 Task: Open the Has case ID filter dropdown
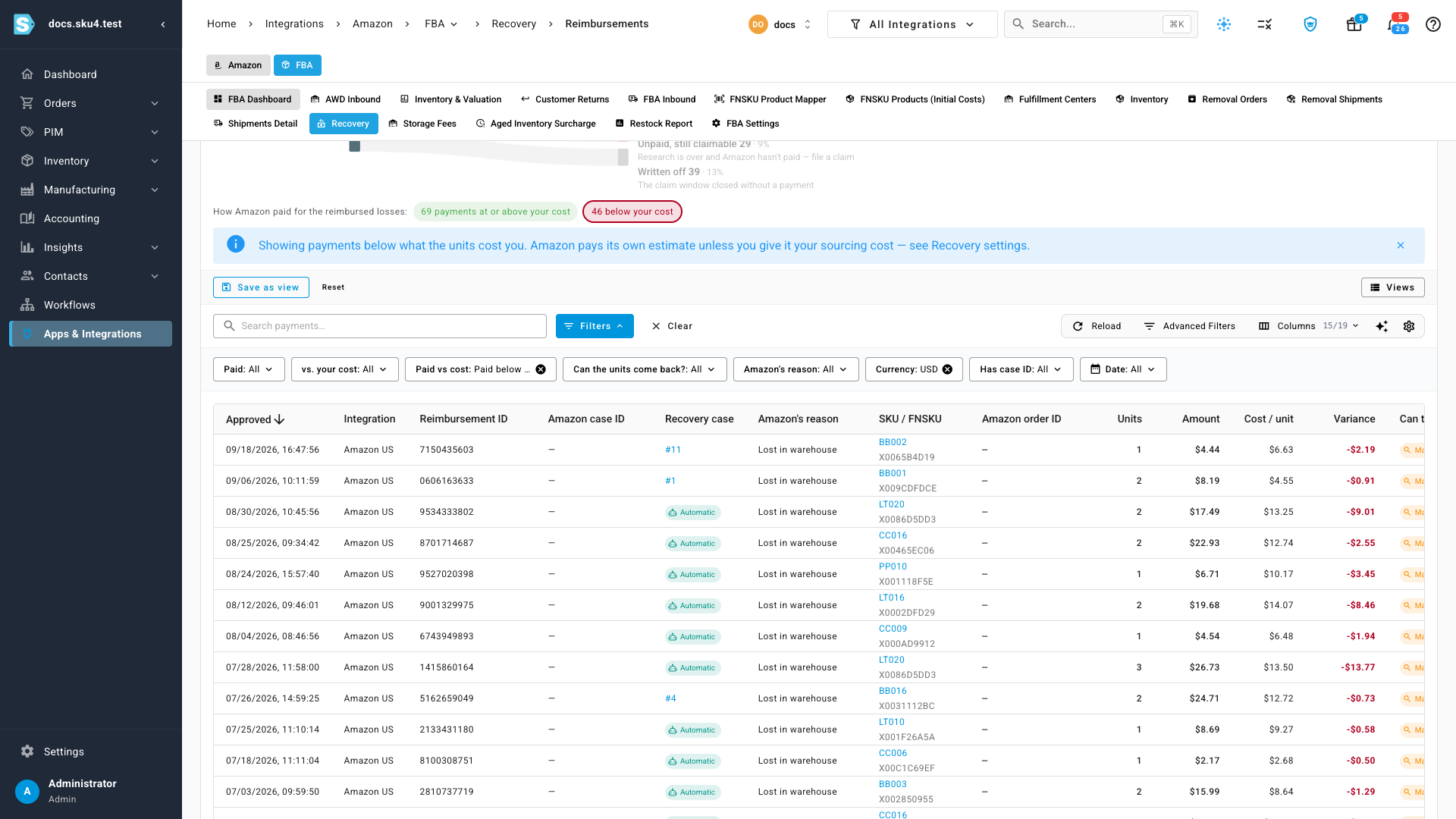click(1021, 369)
